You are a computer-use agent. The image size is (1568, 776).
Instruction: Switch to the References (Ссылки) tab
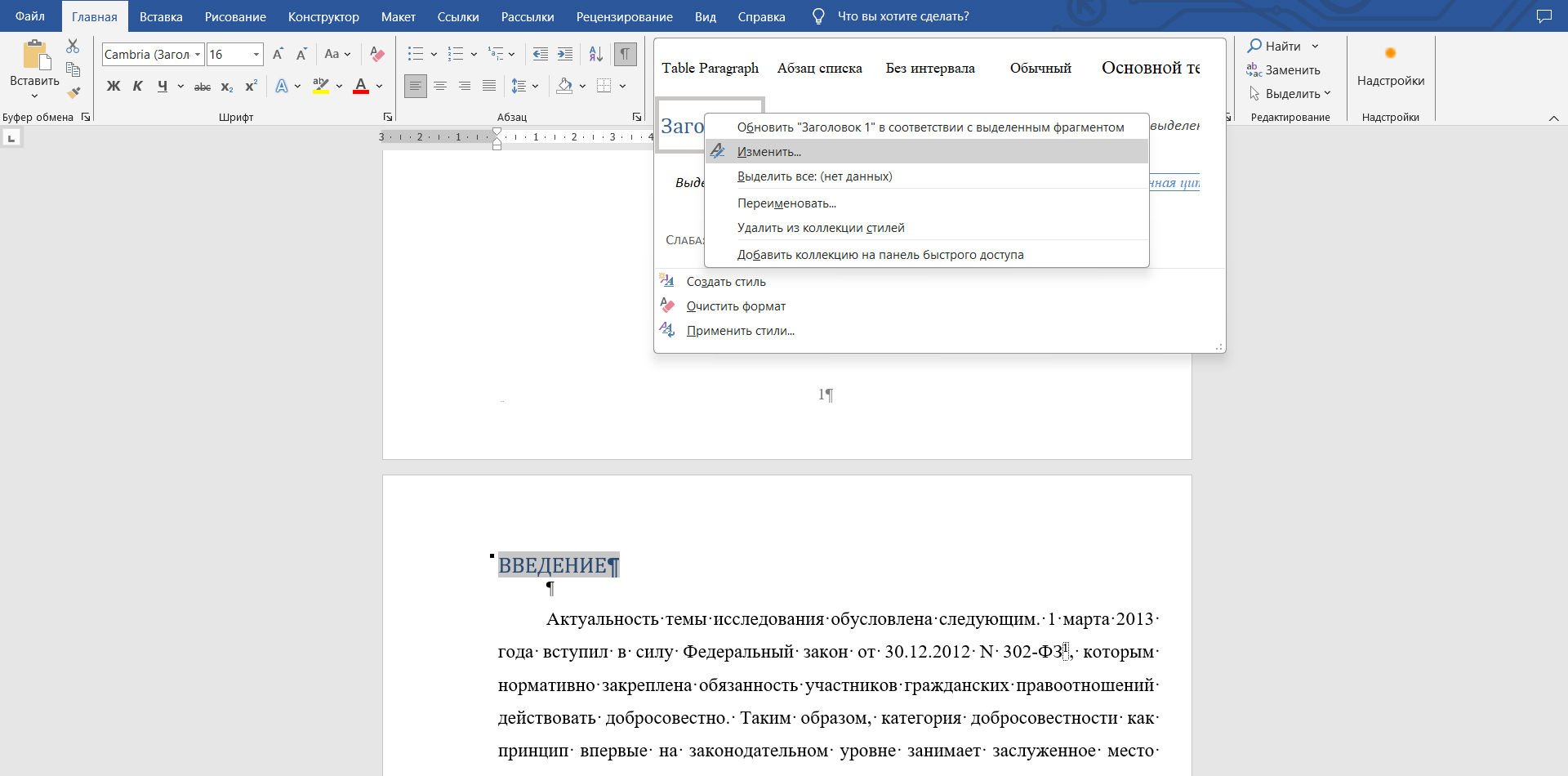tap(458, 16)
